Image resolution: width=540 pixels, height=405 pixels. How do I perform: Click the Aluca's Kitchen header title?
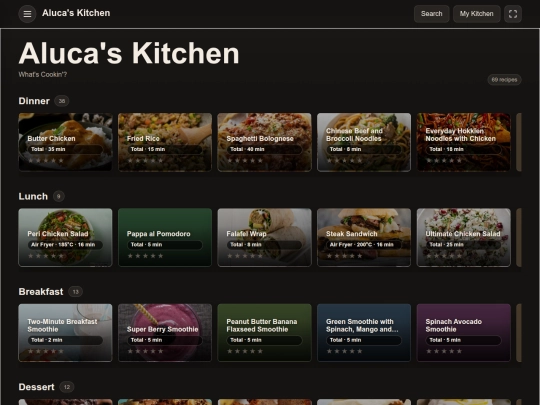(76, 13)
